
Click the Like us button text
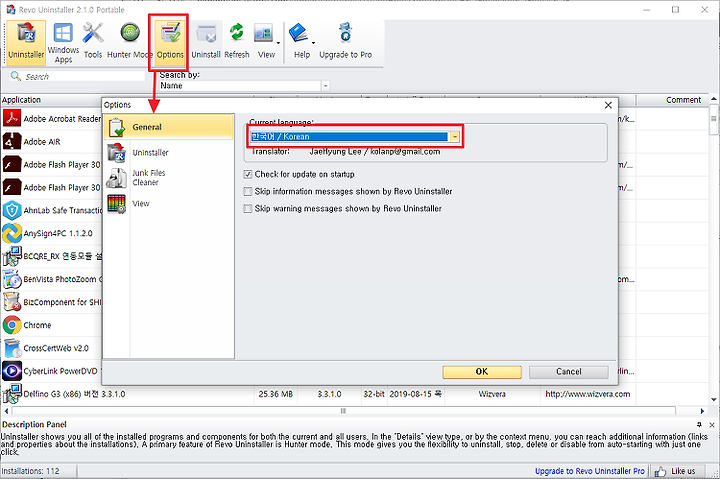(683, 471)
